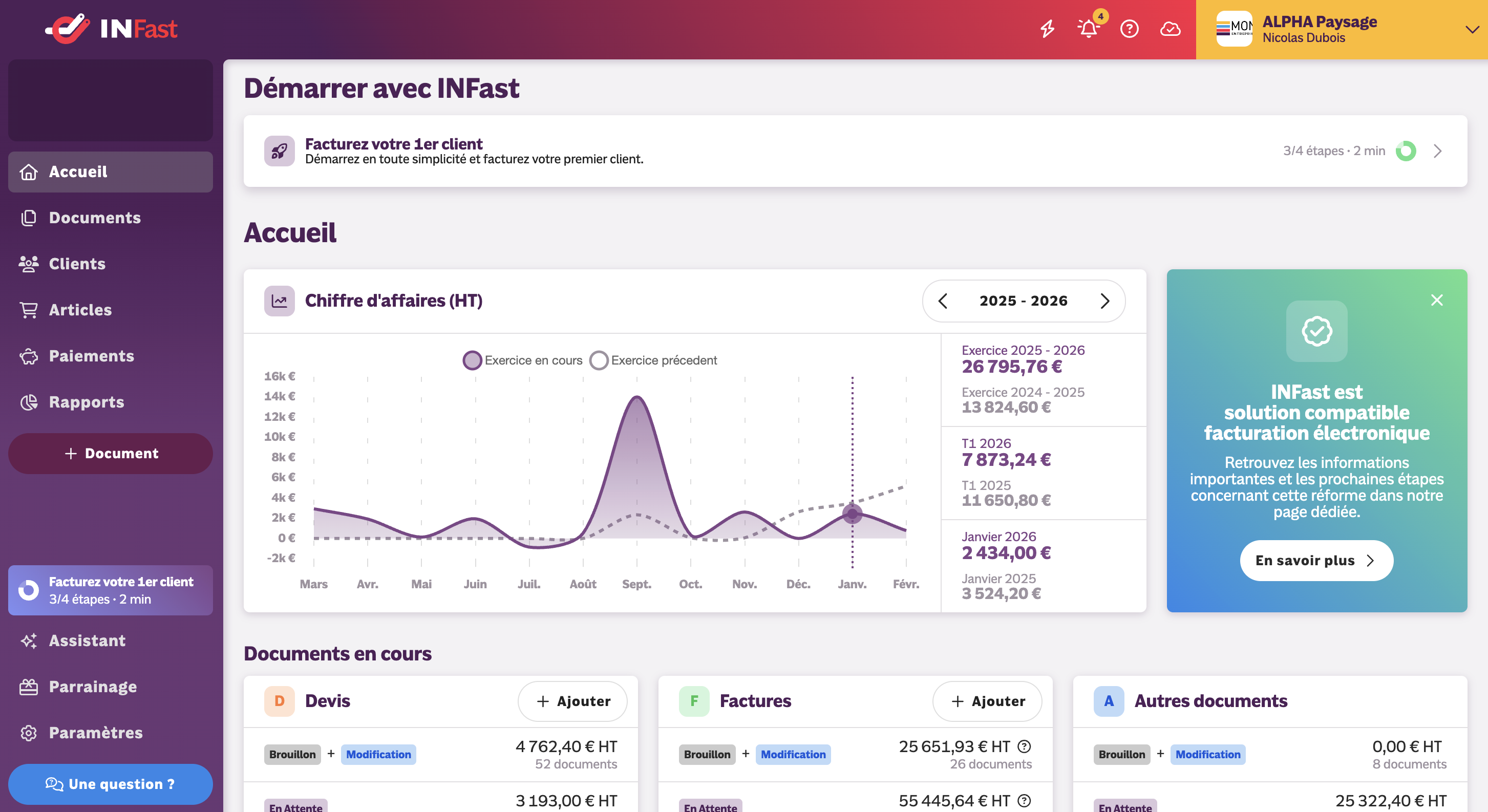Click 'En Attente' tag in Devis card
Image resolution: width=1488 pixels, height=812 pixels.
tap(296, 807)
